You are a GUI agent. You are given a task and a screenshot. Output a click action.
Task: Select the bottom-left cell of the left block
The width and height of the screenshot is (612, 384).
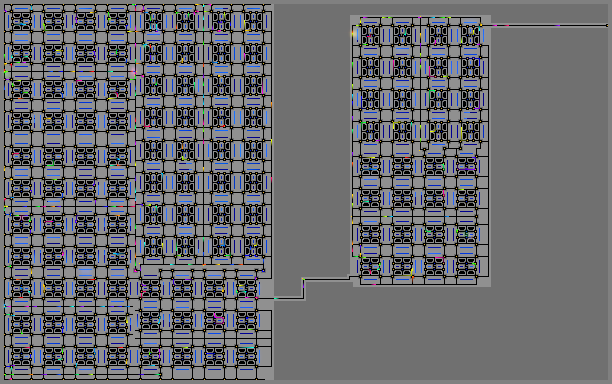coord(21,356)
